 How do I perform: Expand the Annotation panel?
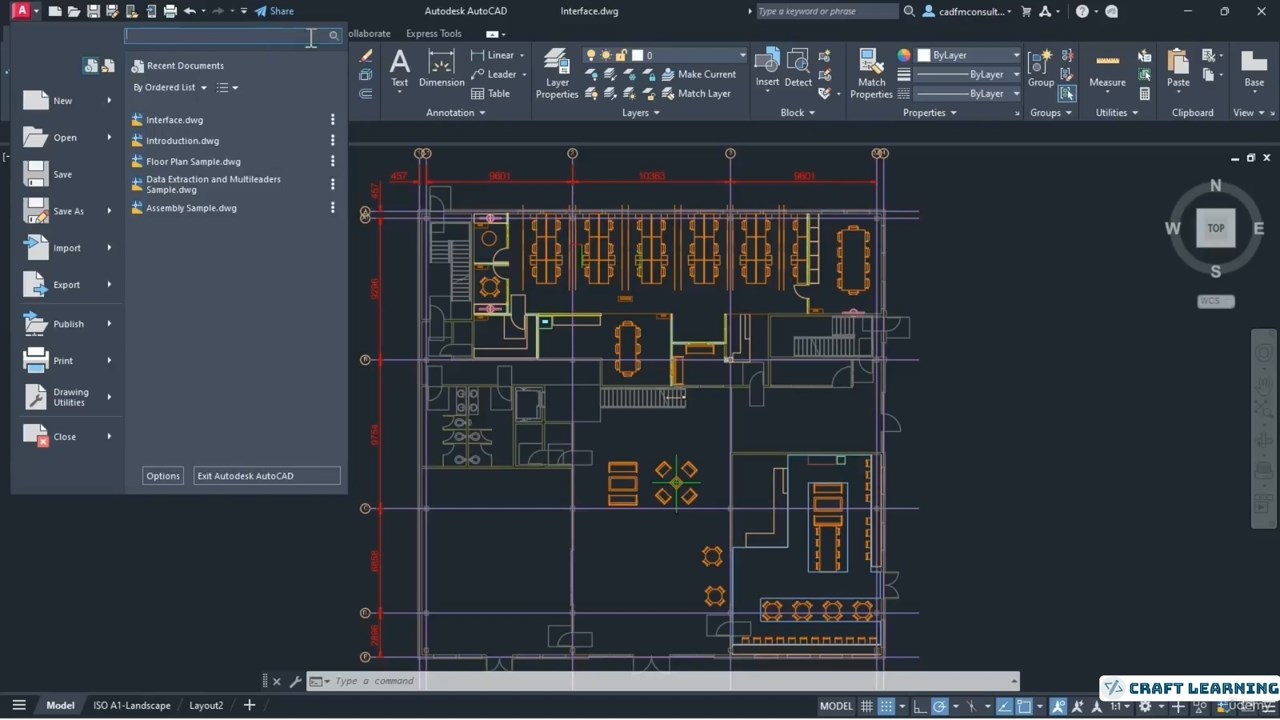455,113
